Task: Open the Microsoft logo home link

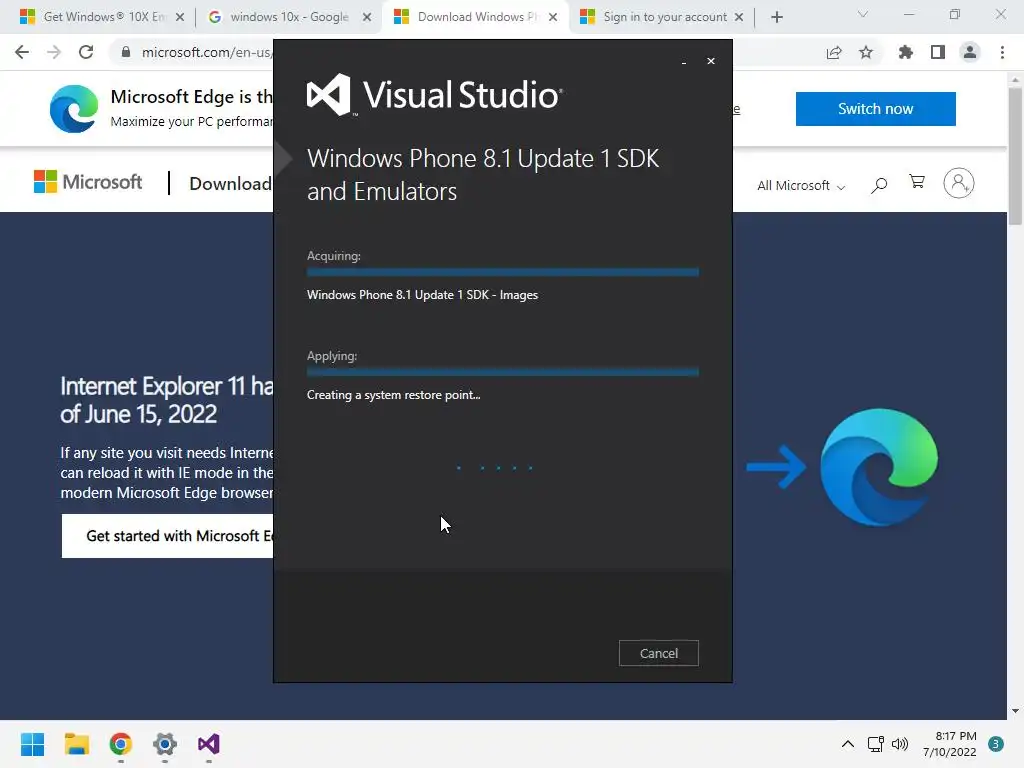Action: click(x=88, y=182)
